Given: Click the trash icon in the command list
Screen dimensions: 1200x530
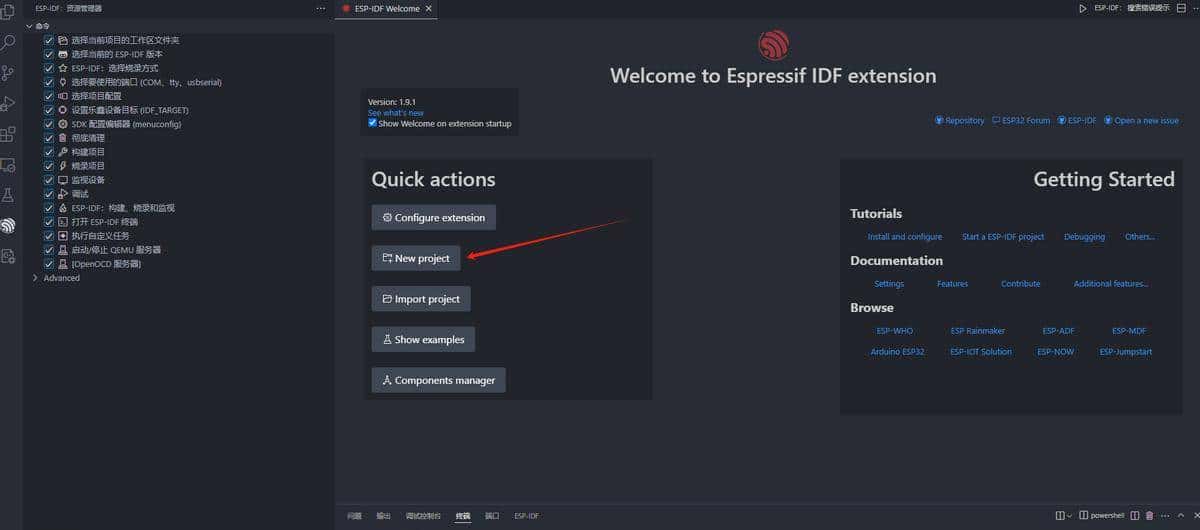Looking at the screenshot, I should coord(63,138).
